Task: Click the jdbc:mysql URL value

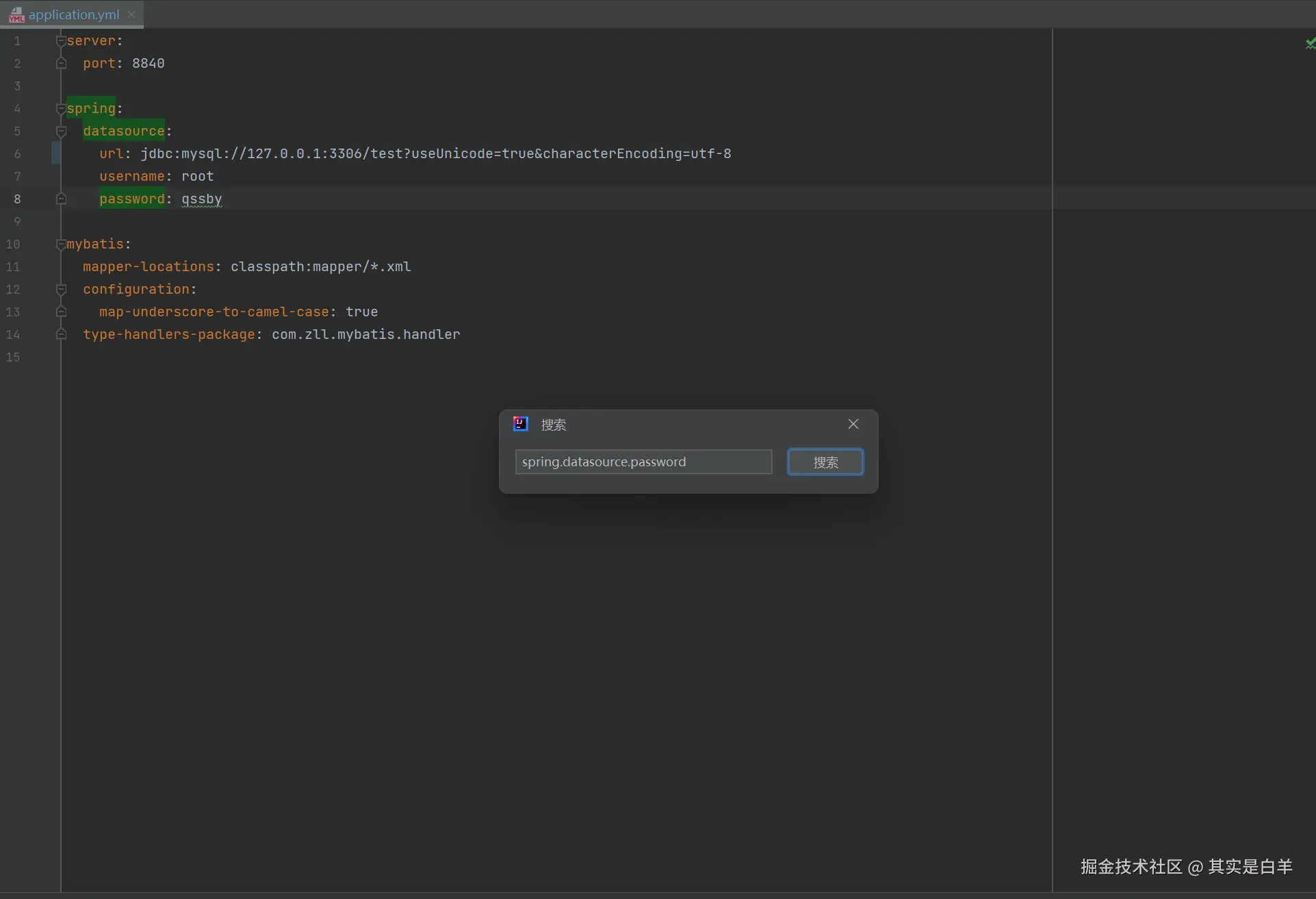Action: (x=435, y=154)
